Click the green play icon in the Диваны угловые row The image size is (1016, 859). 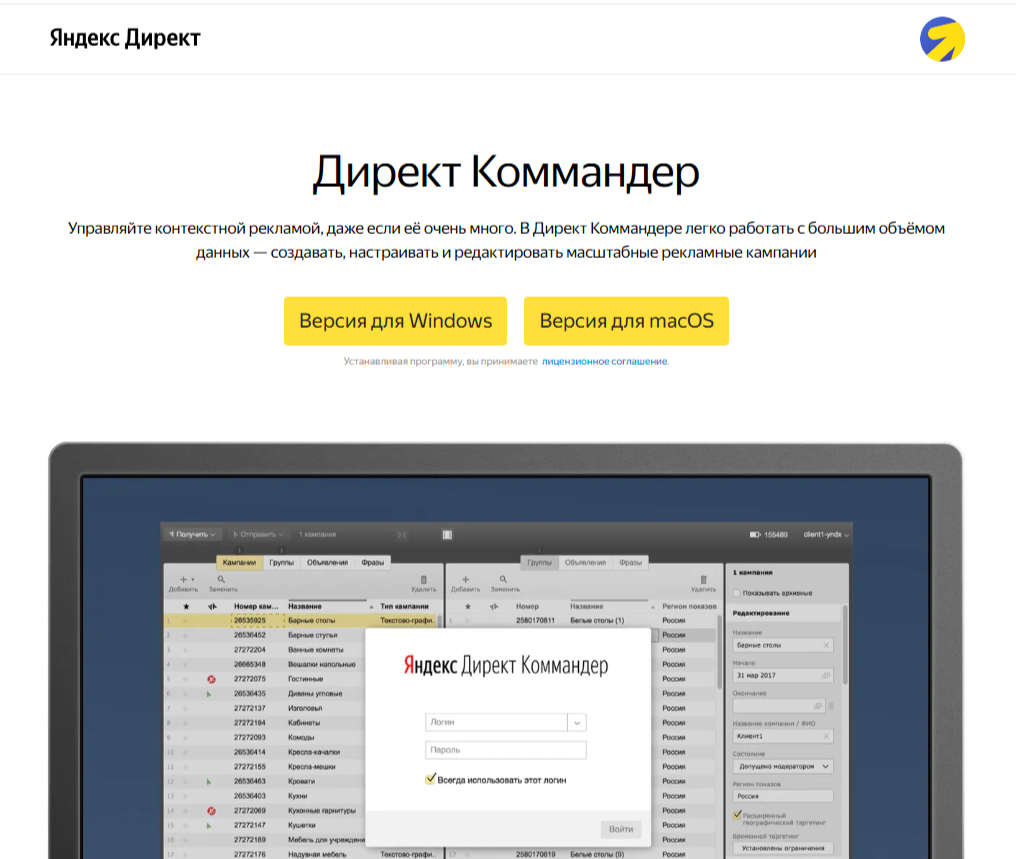[209, 694]
